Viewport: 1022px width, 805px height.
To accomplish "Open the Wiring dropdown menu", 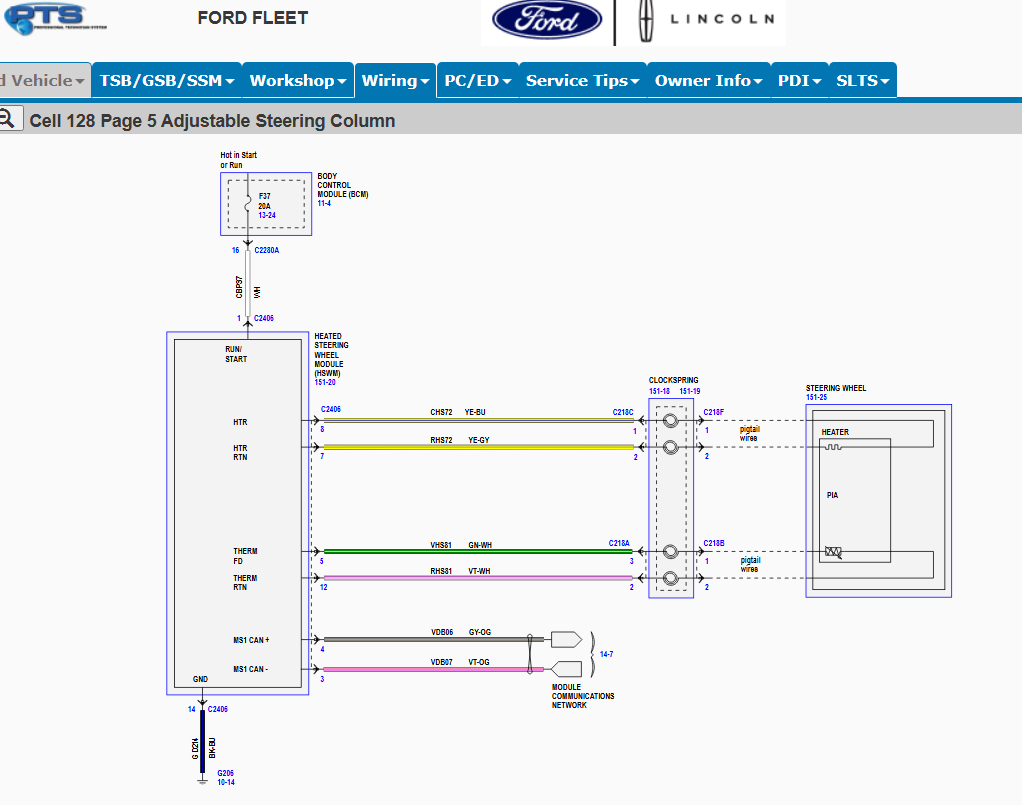I will 395,81.
